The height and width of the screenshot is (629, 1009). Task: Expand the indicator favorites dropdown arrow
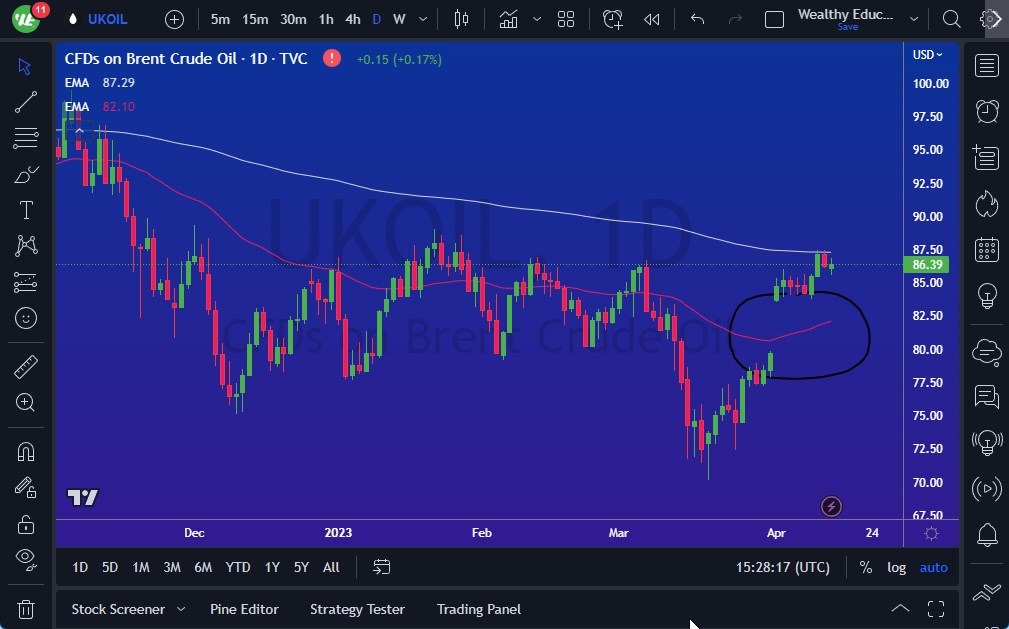tap(537, 19)
